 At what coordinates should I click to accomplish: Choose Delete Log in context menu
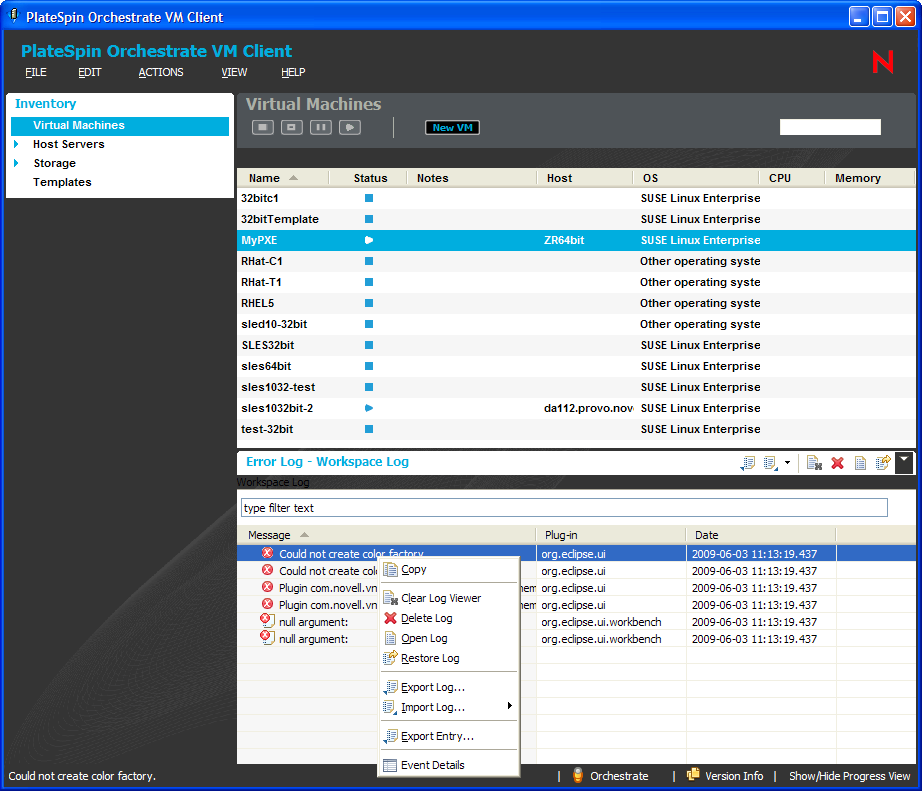click(449, 618)
